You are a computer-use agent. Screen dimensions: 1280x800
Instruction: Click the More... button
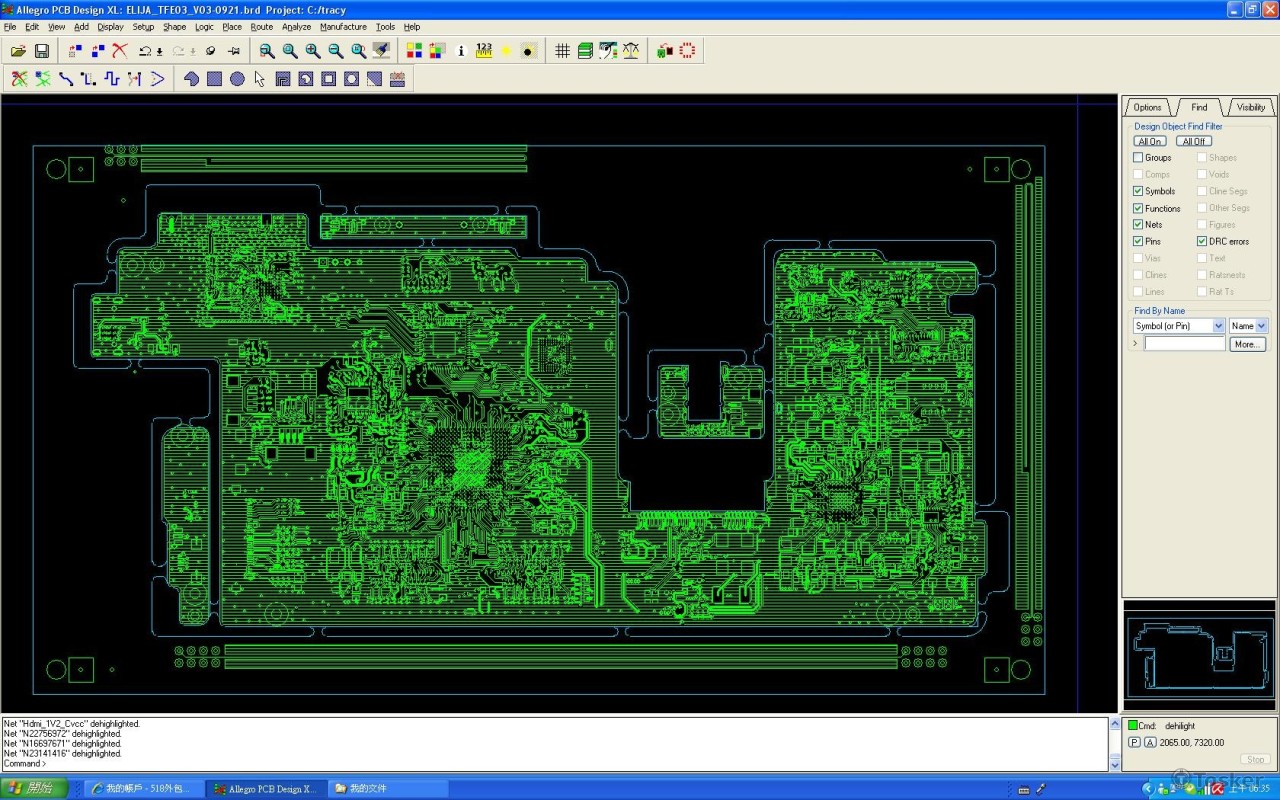pos(1247,344)
